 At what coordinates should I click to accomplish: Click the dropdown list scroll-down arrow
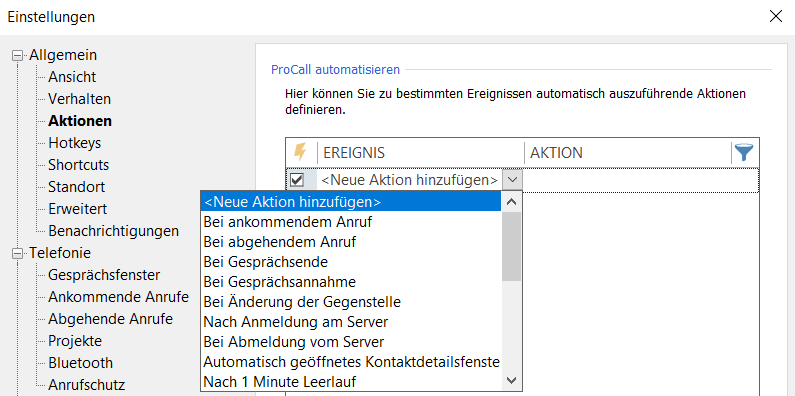pos(512,380)
